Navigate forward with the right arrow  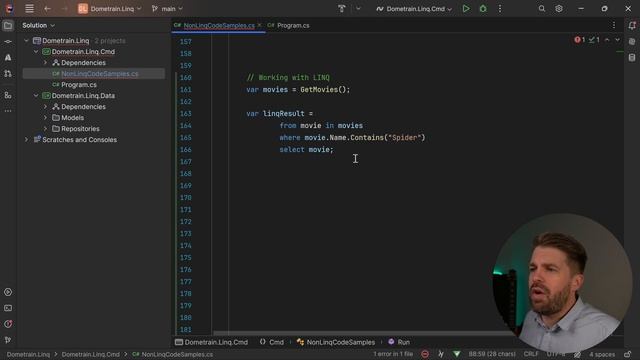pyautogui.click(x=64, y=9)
